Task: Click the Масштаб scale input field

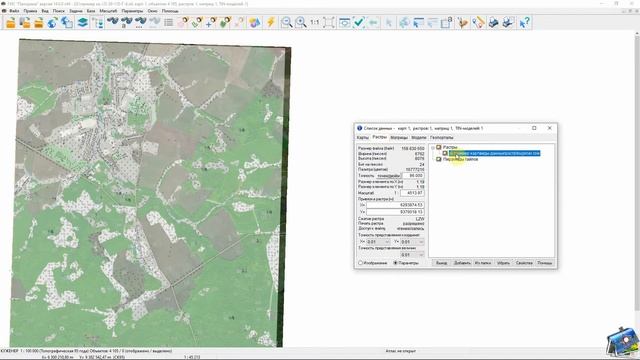Action: tap(412, 193)
